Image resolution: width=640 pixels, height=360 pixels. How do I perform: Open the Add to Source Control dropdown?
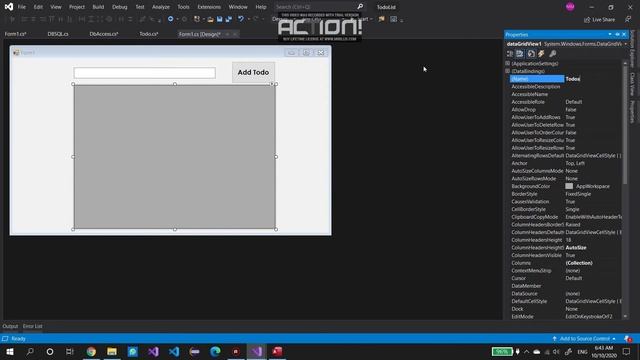[x=584, y=339]
